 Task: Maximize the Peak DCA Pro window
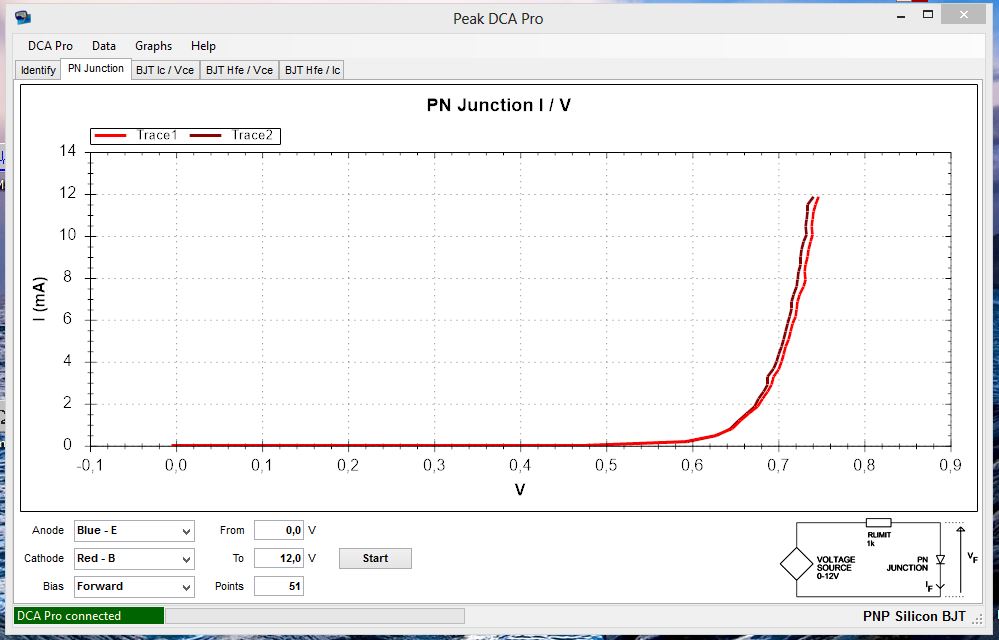(x=928, y=14)
